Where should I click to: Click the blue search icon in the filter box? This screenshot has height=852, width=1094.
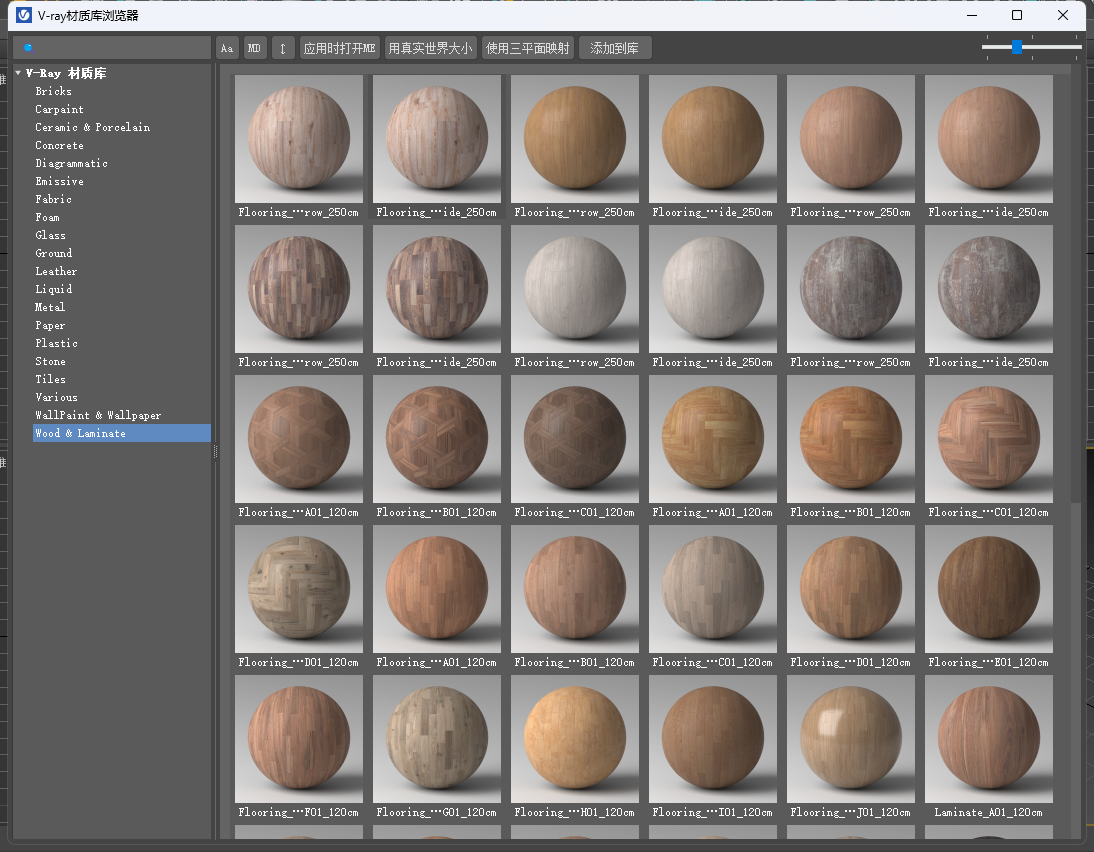[28, 48]
